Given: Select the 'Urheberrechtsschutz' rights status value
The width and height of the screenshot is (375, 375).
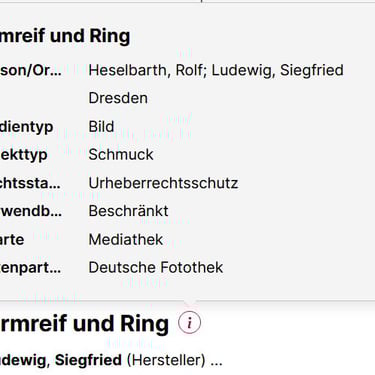Looking at the screenshot, I should point(163,183).
